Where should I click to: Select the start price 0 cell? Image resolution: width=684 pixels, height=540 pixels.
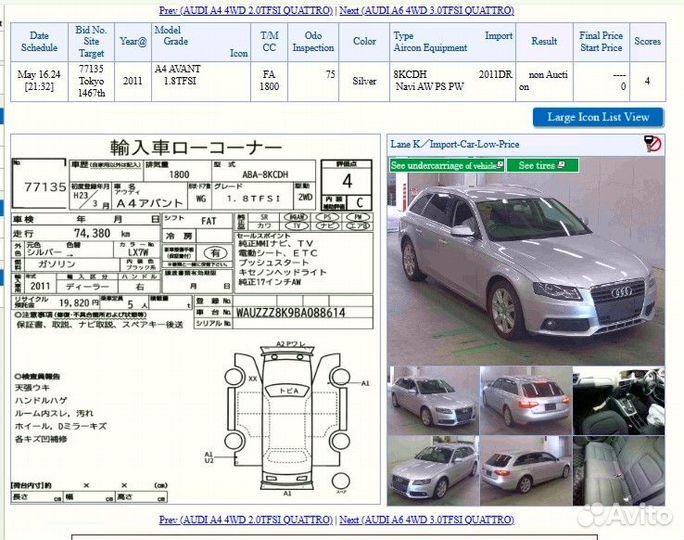pos(601,81)
